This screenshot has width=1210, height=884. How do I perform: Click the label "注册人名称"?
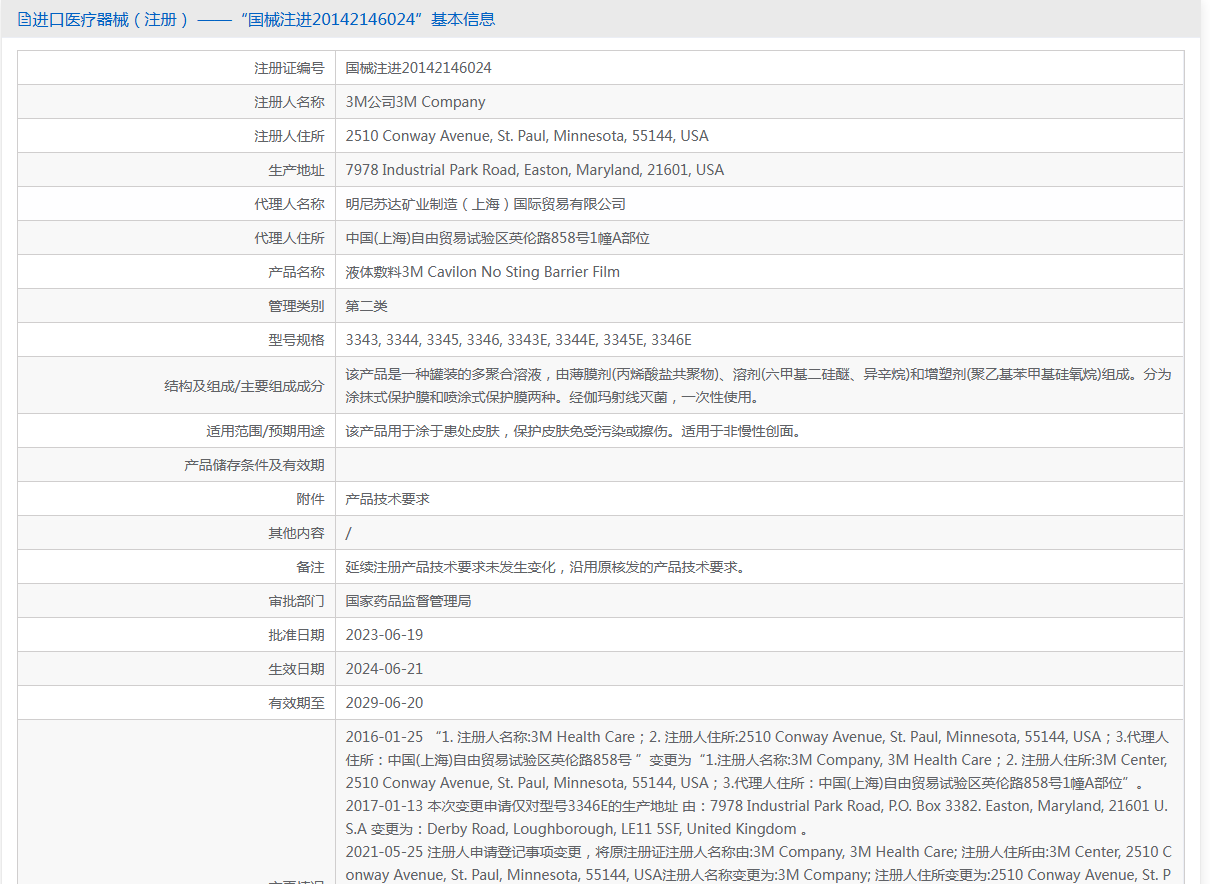coord(289,102)
